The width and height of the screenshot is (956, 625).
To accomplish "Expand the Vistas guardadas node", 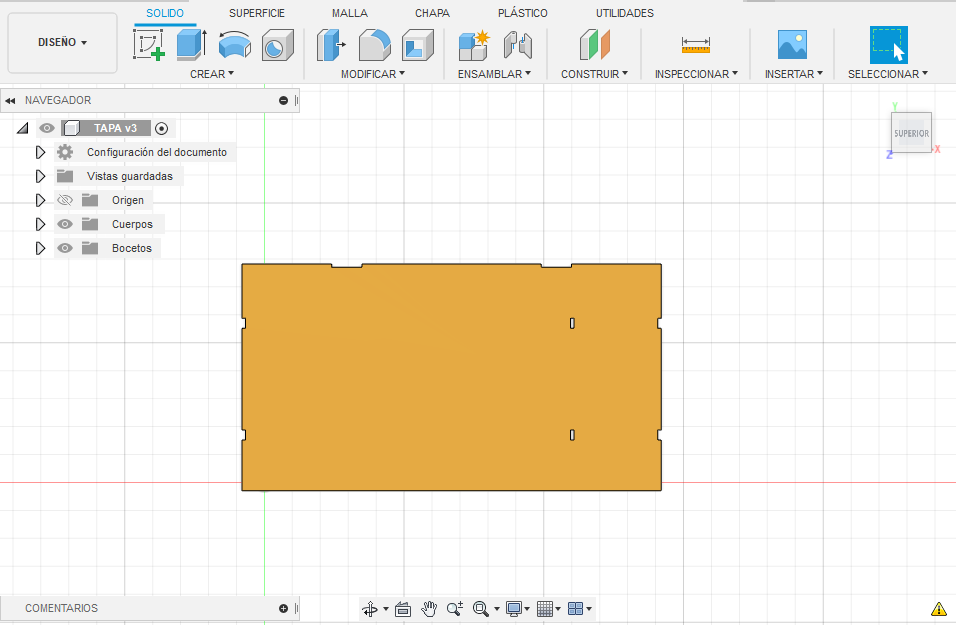I will click(40, 176).
